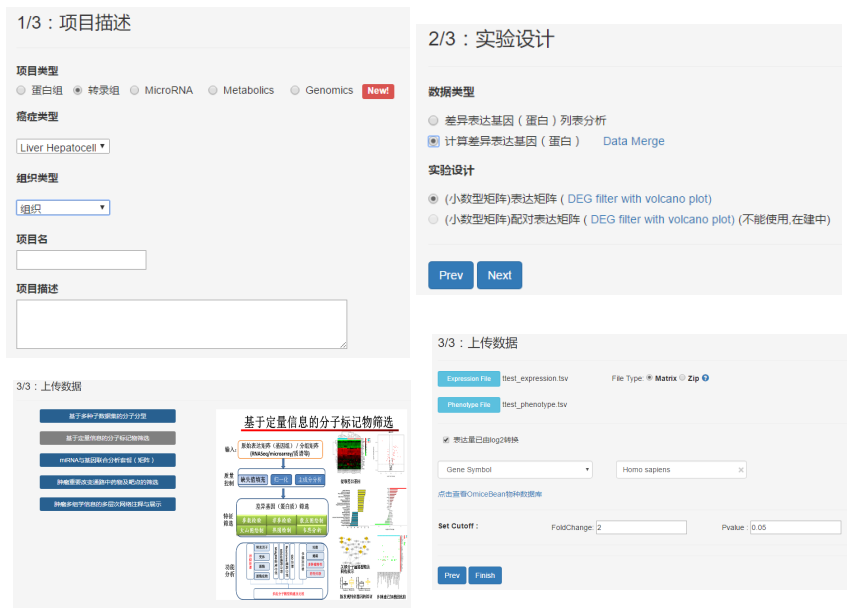Choose 肿瘤多组学信息的多层次网络注释与展示 button
Screen dimensions: 857x614
coord(108,504)
